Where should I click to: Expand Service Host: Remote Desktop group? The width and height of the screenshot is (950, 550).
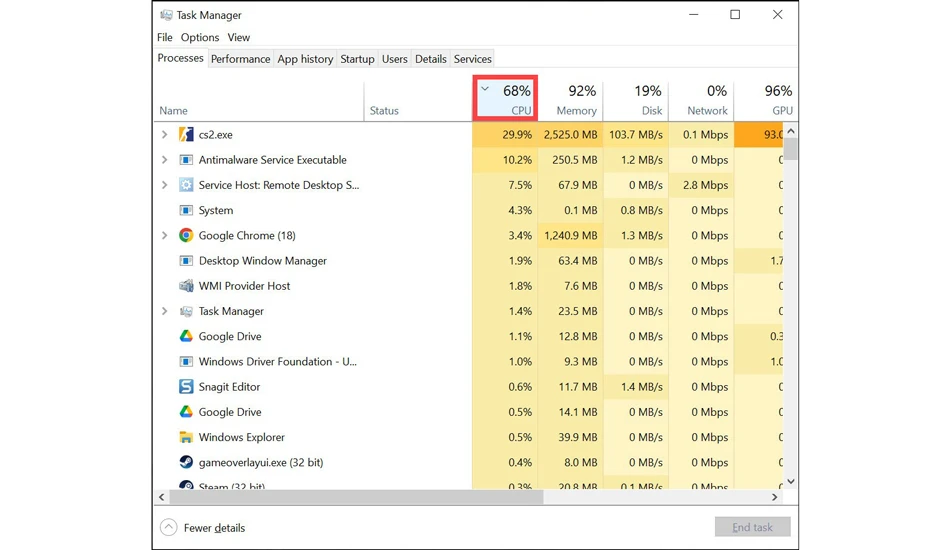click(164, 185)
